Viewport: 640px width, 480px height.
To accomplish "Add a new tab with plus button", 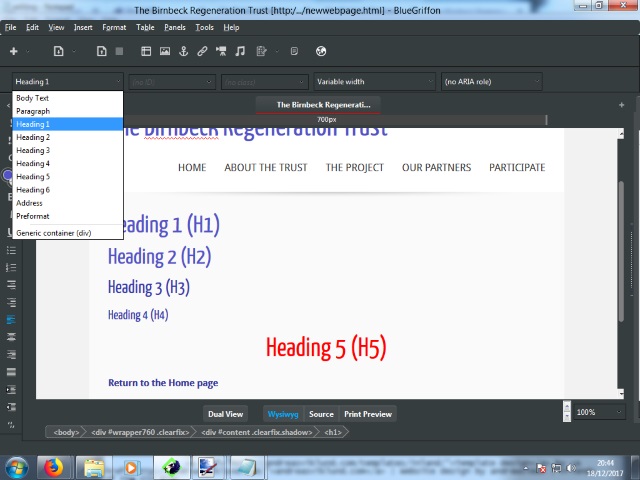I will [621, 105].
